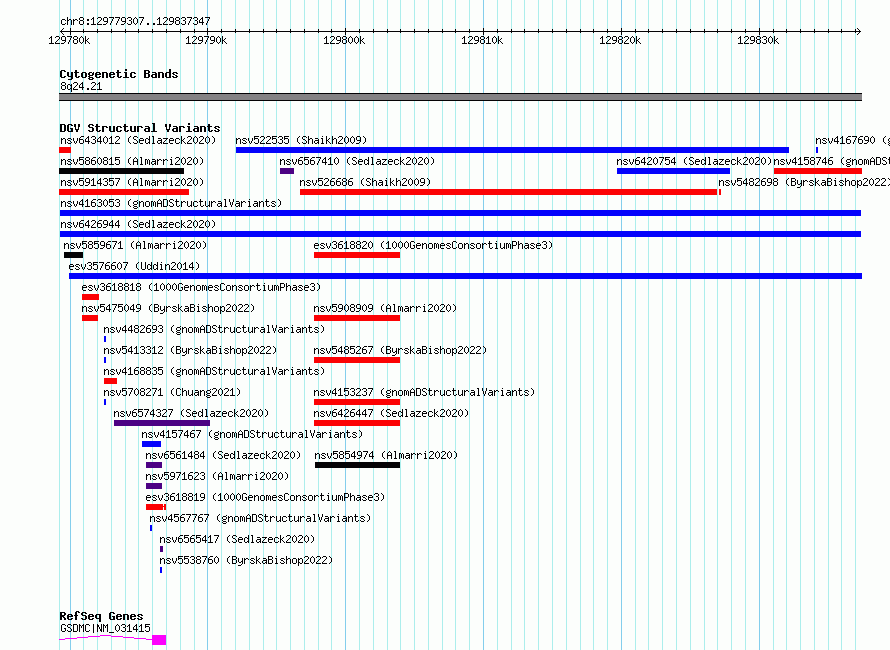Open nsv4168835 (gnomADStructuralVariants) label

click(214, 371)
